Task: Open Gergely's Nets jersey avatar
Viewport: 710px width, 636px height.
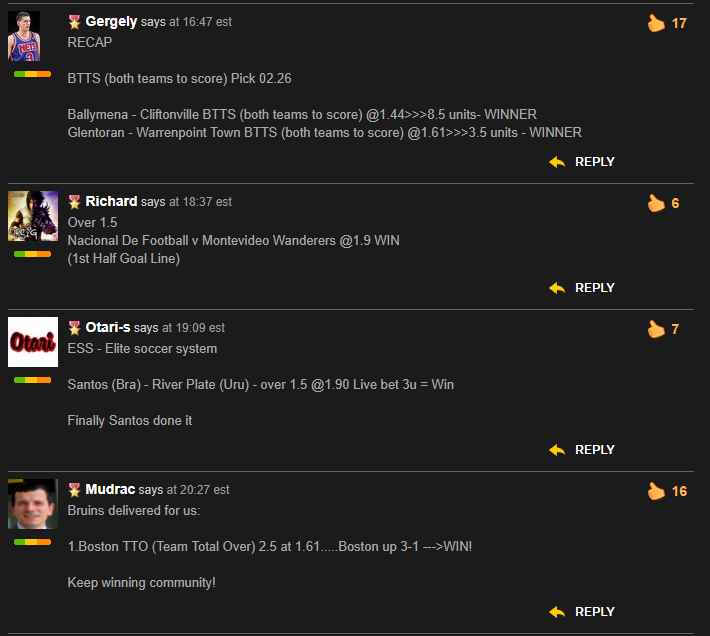Action: pyautogui.click(x=24, y=36)
